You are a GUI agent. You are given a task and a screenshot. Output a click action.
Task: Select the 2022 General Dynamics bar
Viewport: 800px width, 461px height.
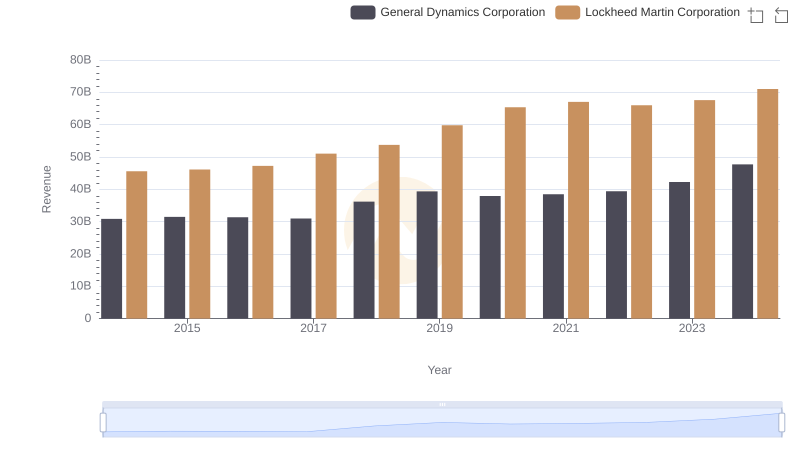[616, 255]
